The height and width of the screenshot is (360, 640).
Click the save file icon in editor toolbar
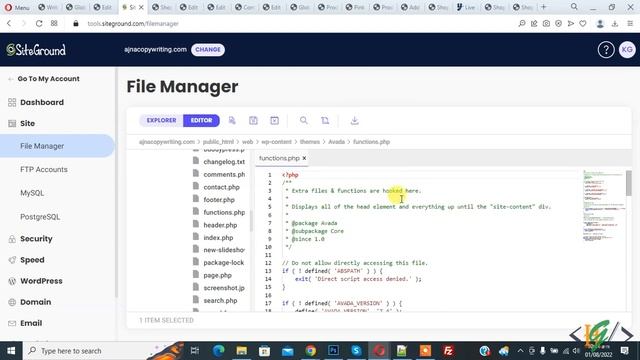(253, 120)
